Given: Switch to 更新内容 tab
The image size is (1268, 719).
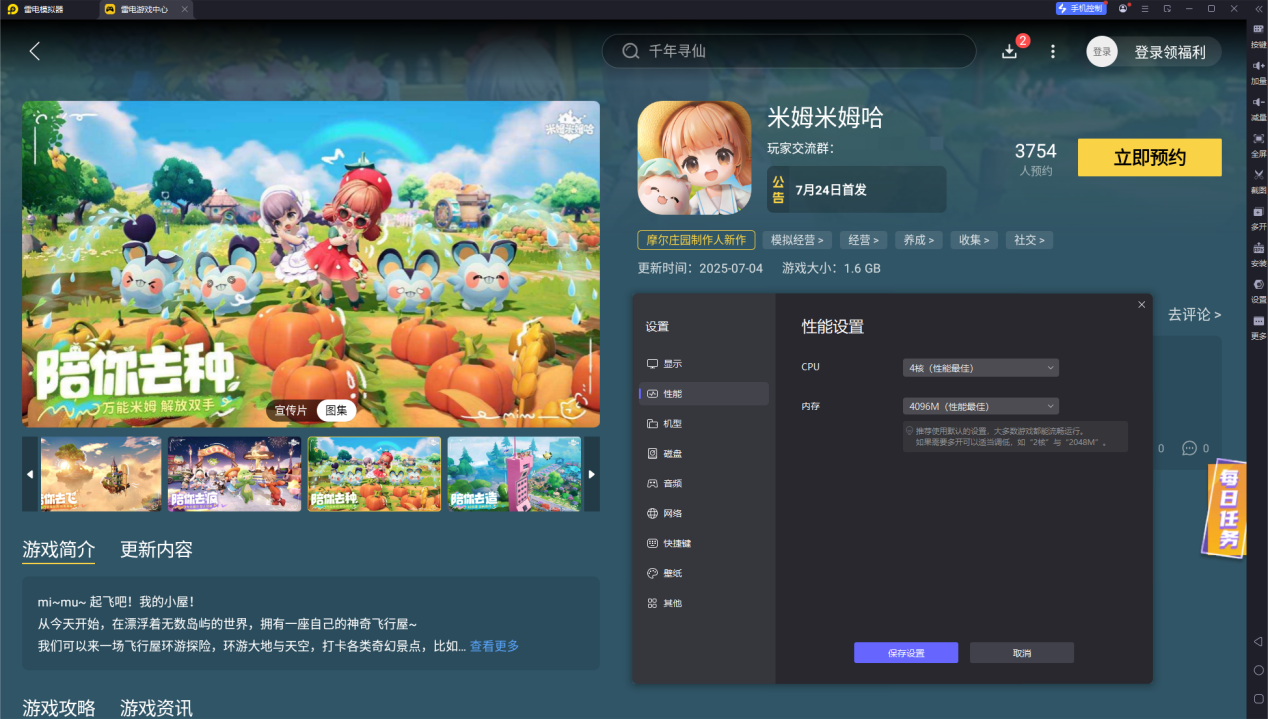Looking at the screenshot, I should [x=156, y=549].
